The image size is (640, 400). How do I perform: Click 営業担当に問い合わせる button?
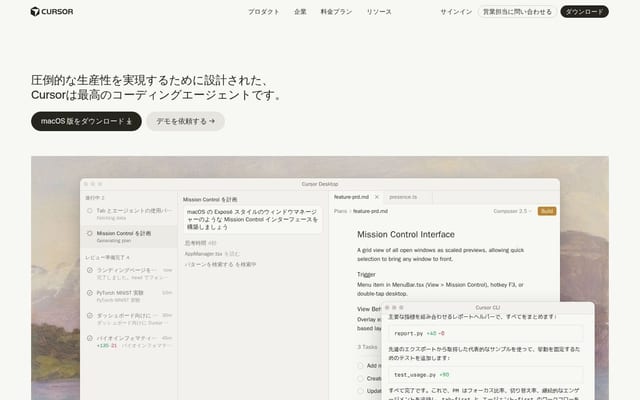(x=517, y=12)
